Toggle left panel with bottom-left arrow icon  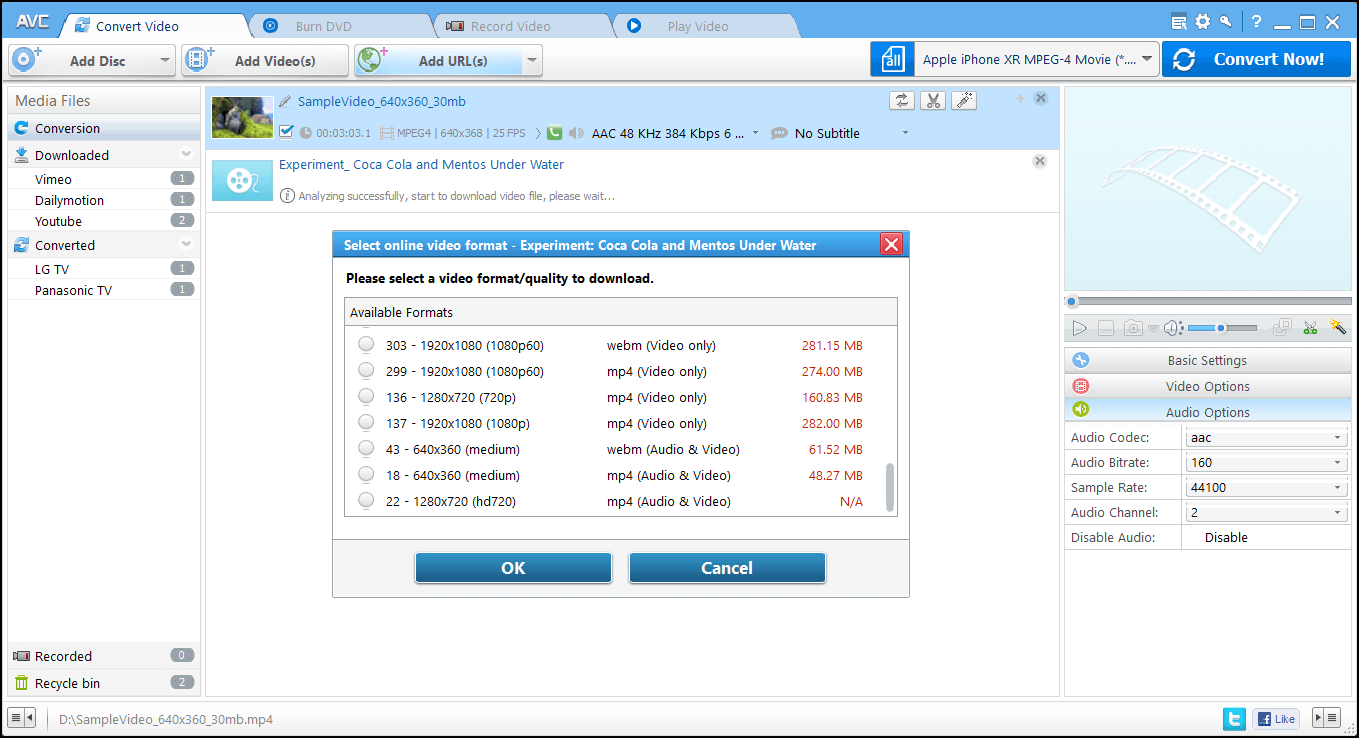22,718
